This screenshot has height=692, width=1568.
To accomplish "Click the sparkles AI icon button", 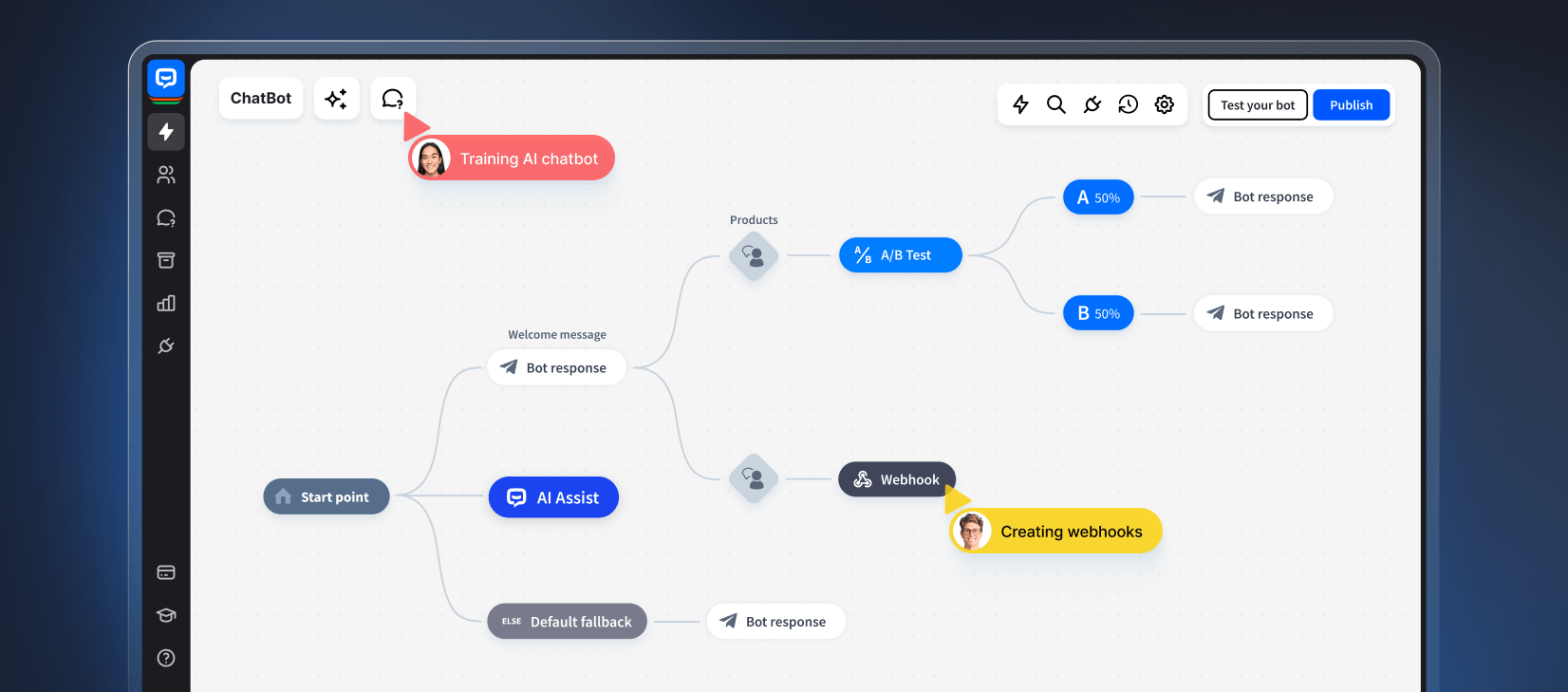I will pyautogui.click(x=336, y=99).
